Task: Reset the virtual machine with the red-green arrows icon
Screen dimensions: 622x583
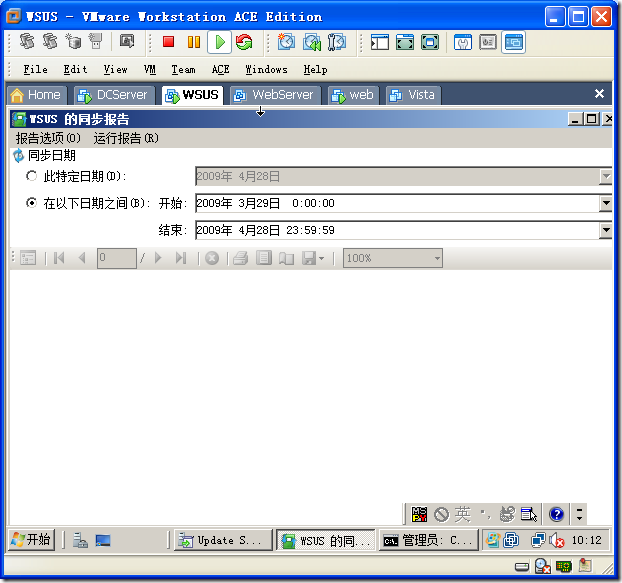Action: pos(244,42)
